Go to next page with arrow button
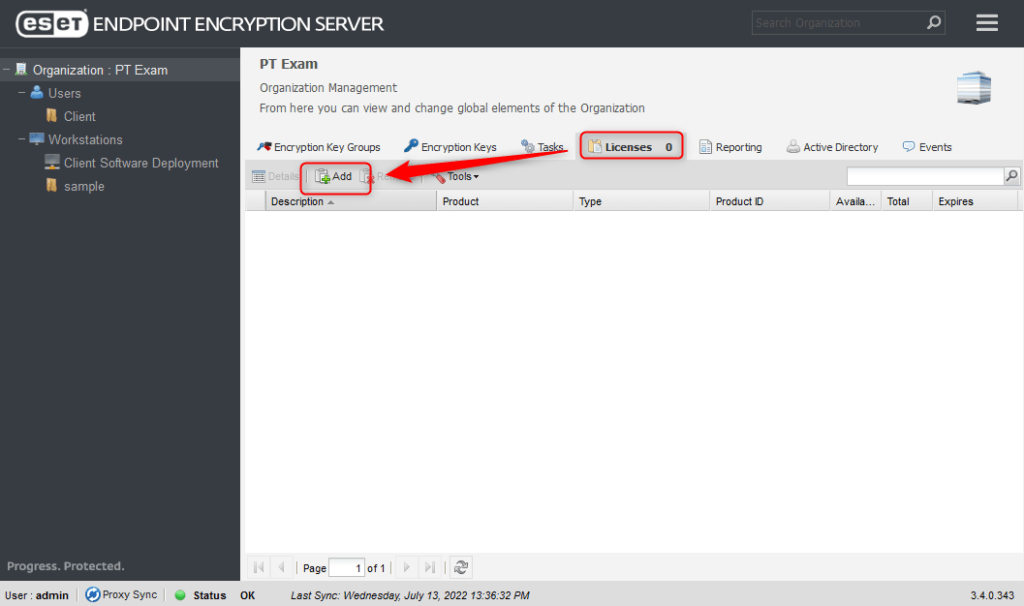1024x606 pixels. click(x=406, y=567)
